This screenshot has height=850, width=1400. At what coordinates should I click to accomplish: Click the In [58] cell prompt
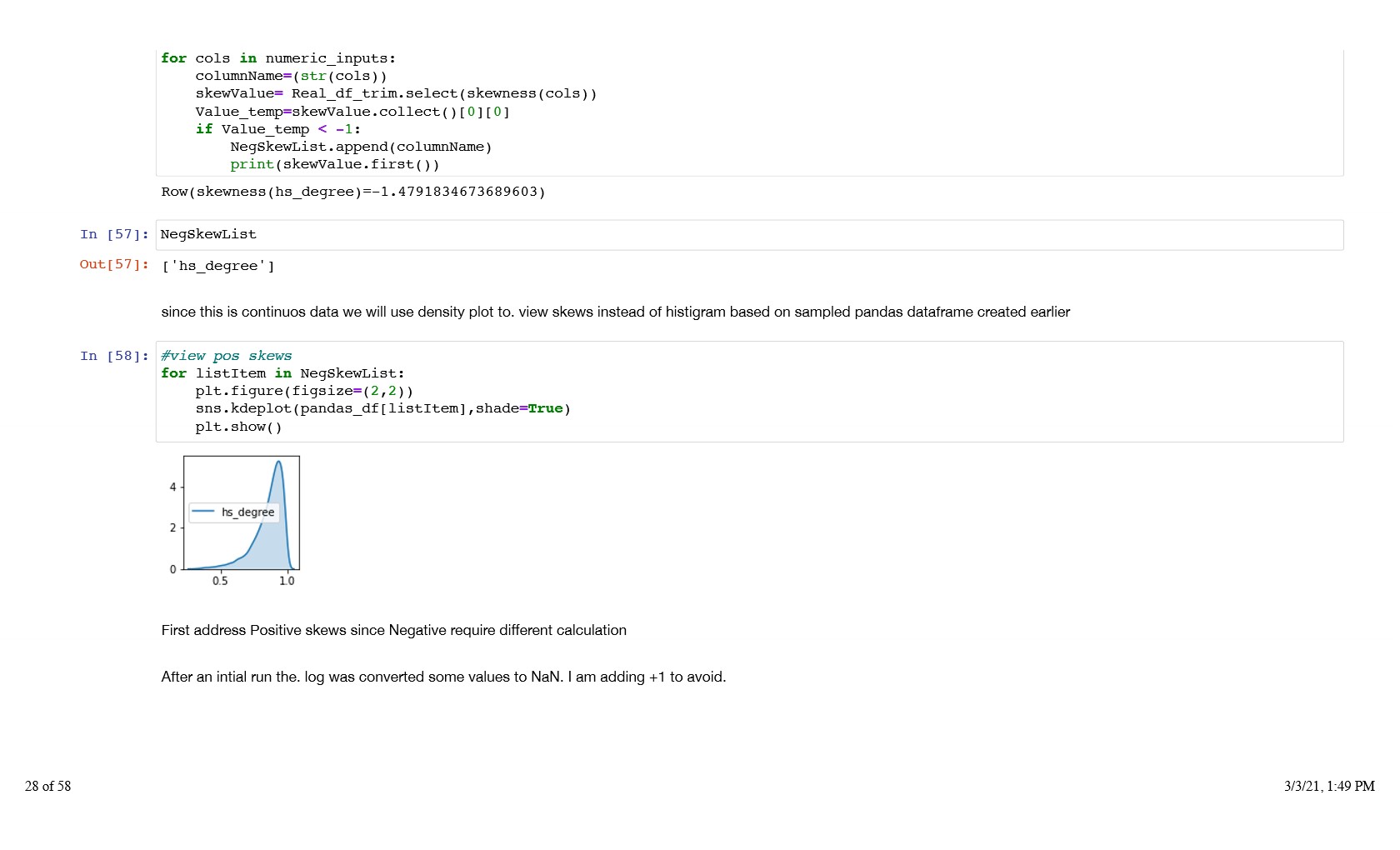pos(114,356)
